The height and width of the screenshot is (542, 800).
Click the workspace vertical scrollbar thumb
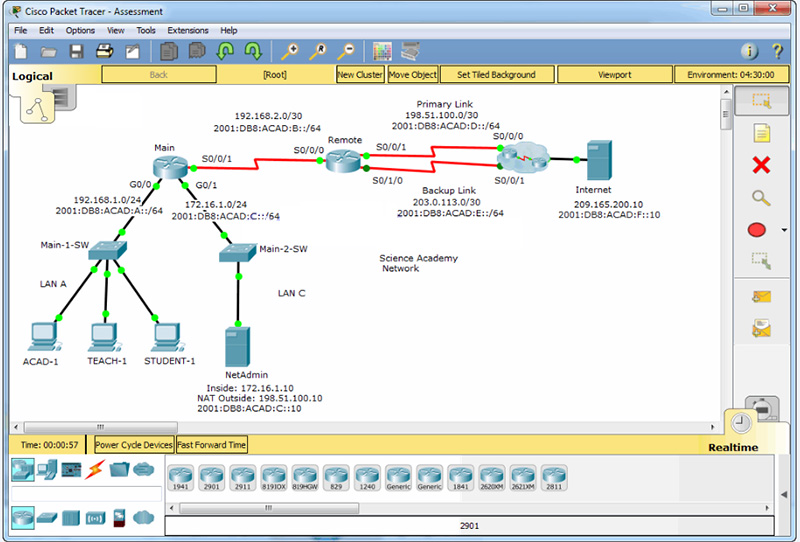tap(726, 115)
